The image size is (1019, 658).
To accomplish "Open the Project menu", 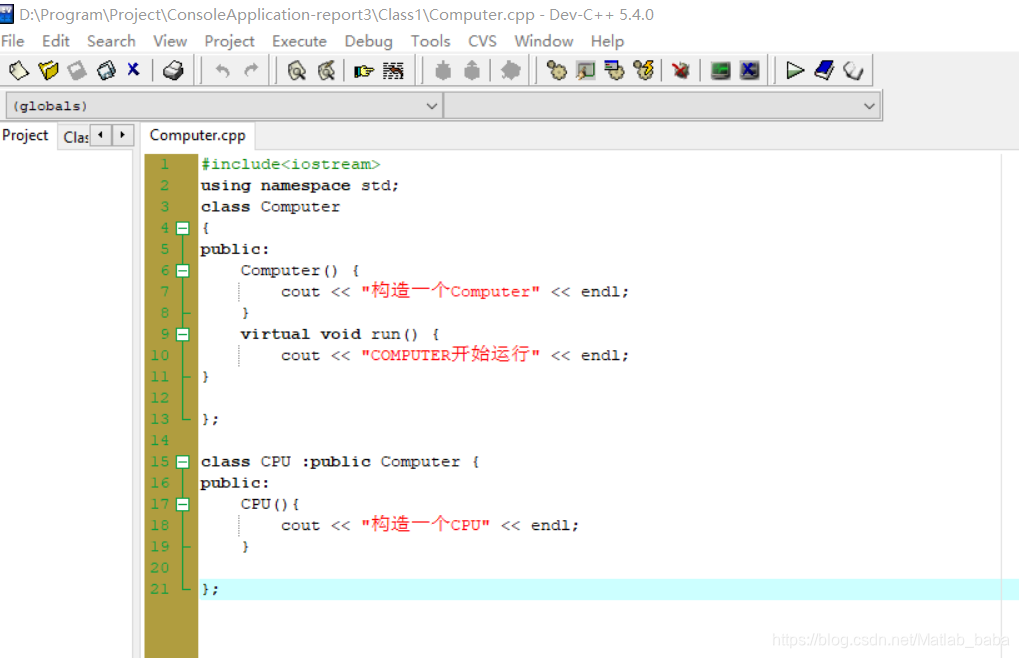I will pyautogui.click(x=229, y=41).
